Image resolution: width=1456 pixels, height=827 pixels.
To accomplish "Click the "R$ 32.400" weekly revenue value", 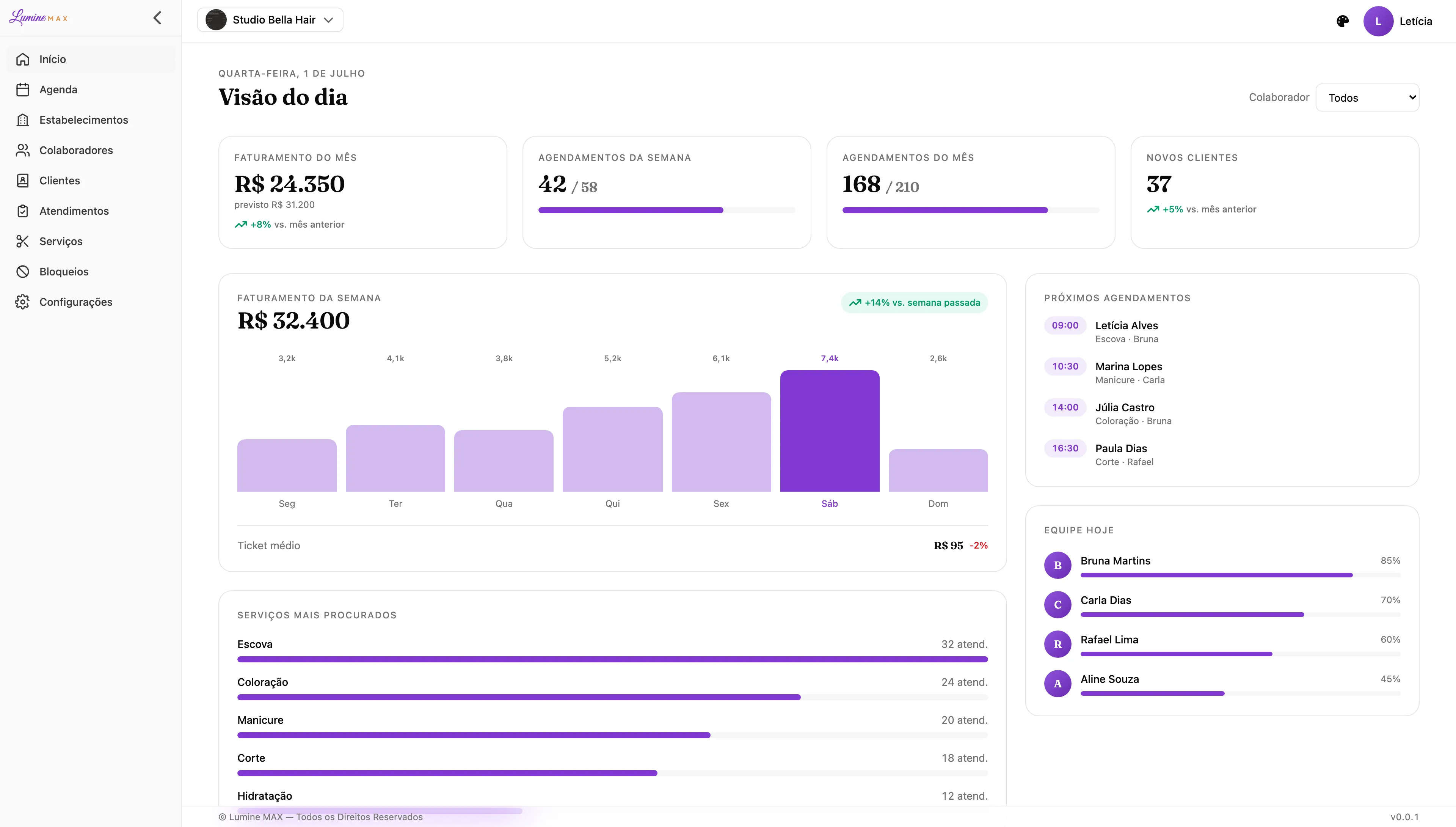I will tap(293, 321).
